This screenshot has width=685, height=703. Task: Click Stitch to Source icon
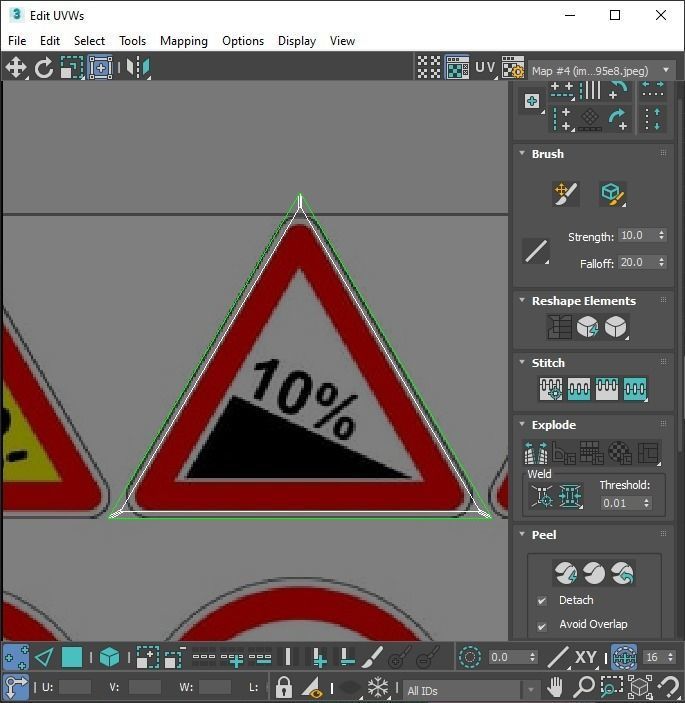[607, 388]
